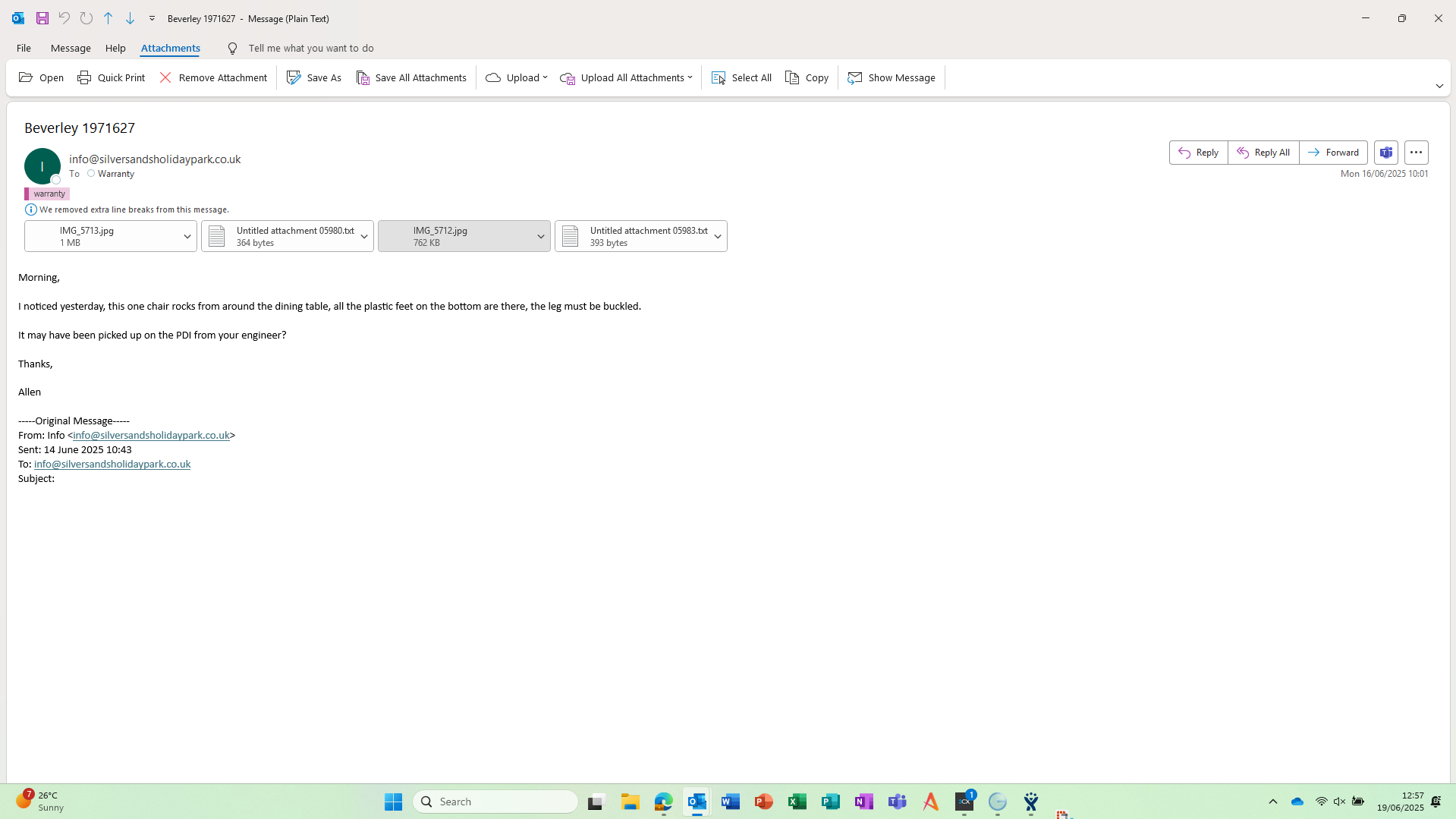Share to Teams icon

(1386, 153)
